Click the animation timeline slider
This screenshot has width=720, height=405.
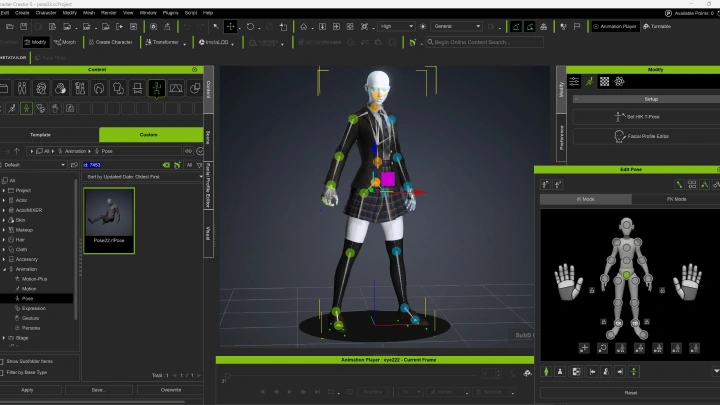(353, 375)
